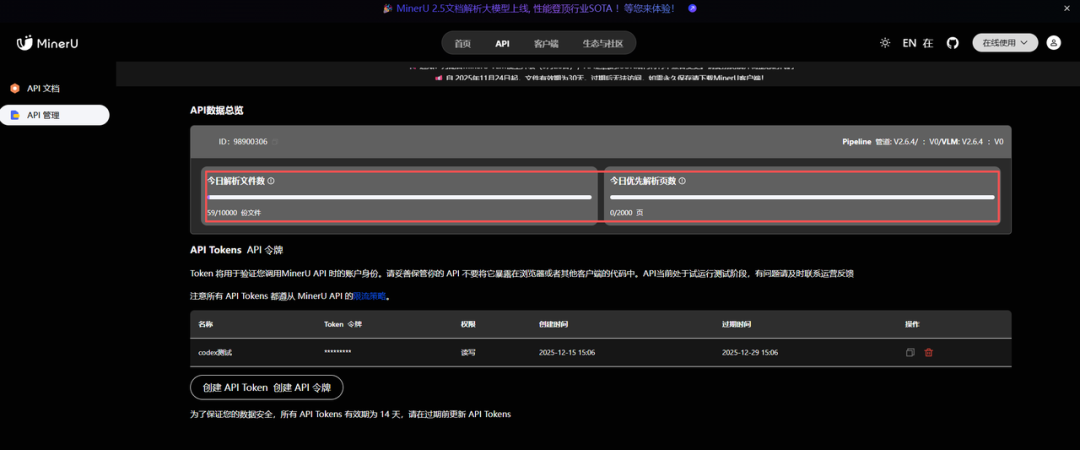Show info for 今日优先解析页数
1080x450 pixels.
pos(682,181)
